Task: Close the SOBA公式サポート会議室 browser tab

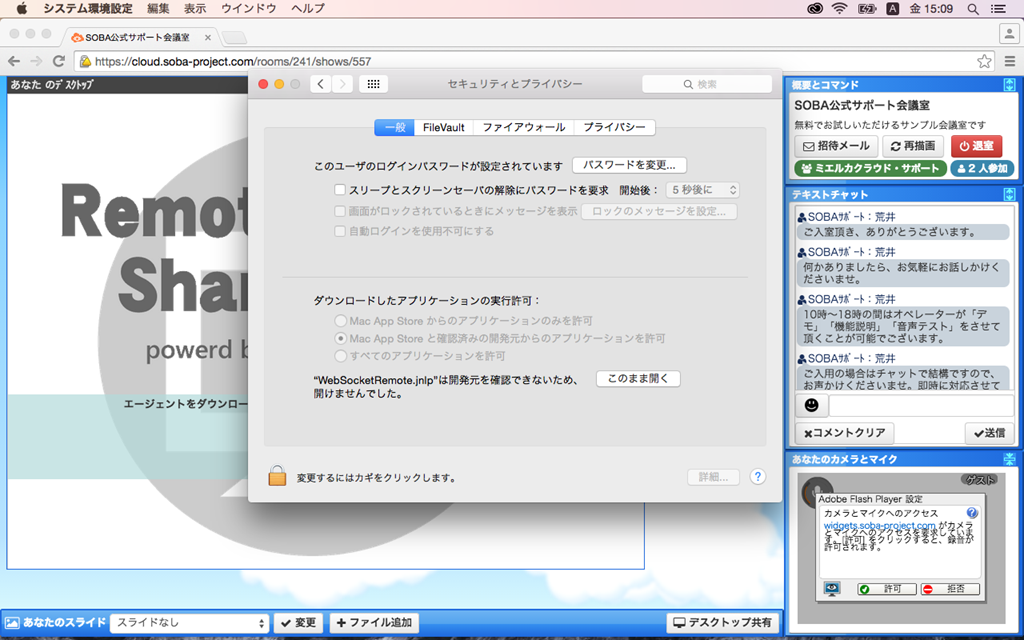Action: (x=208, y=37)
